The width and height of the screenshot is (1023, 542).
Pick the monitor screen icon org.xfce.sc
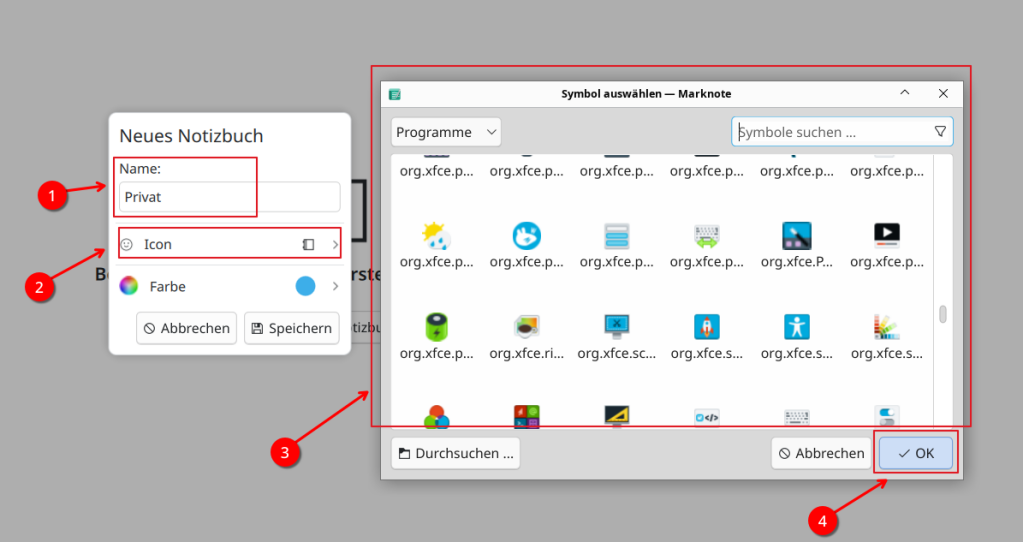(x=616, y=327)
